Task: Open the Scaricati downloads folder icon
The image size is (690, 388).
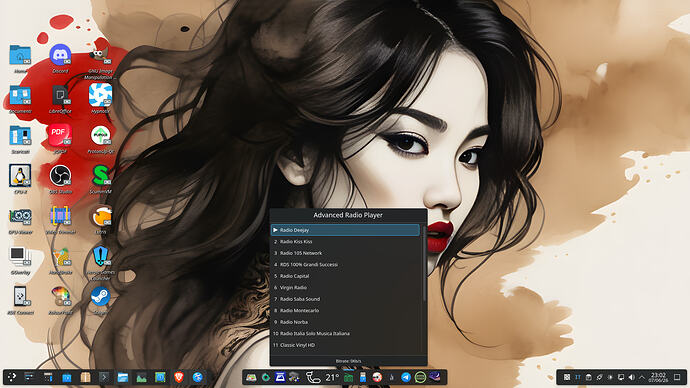Action: pos(20,135)
